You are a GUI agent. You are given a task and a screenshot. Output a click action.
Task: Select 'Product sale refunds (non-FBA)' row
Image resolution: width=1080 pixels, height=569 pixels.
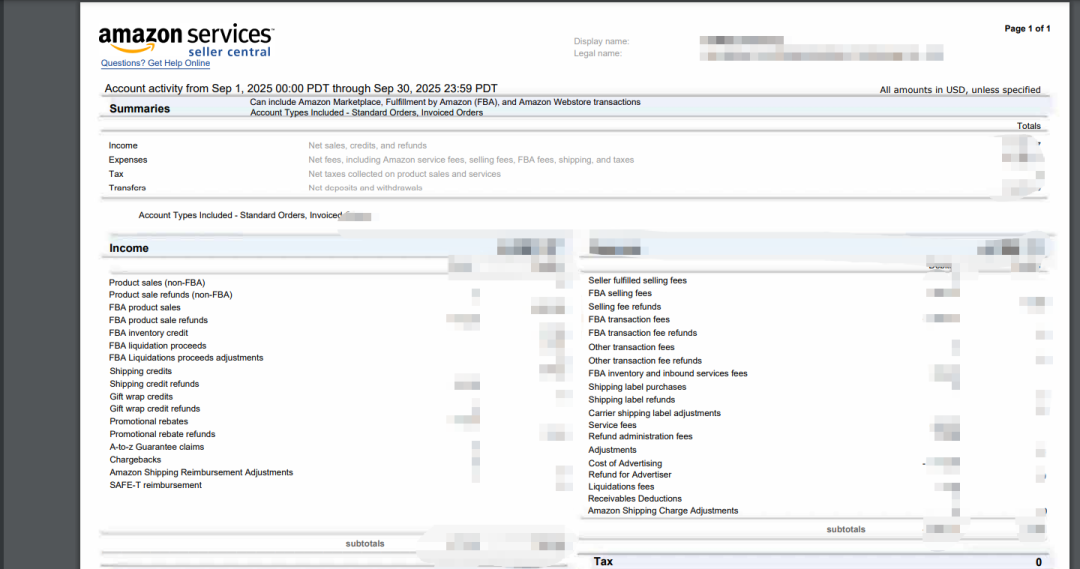pyautogui.click(x=171, y=295)
